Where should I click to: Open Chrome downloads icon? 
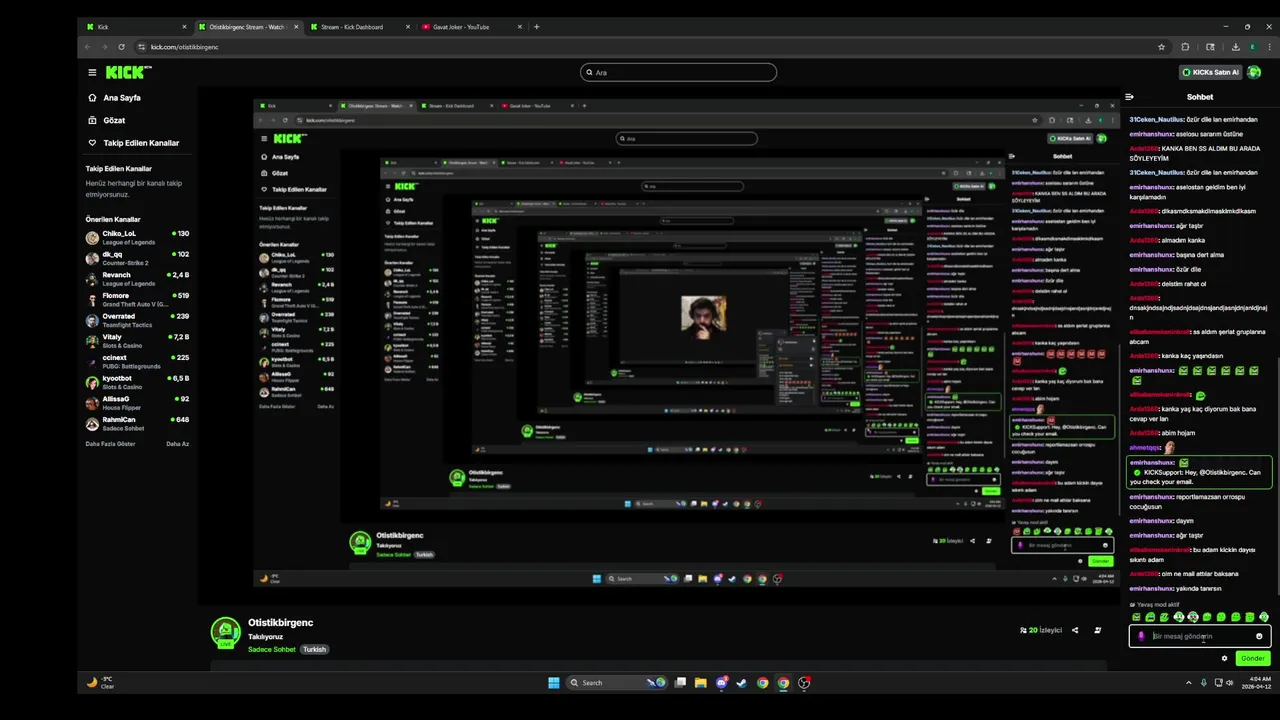[x=1236, y=47]
